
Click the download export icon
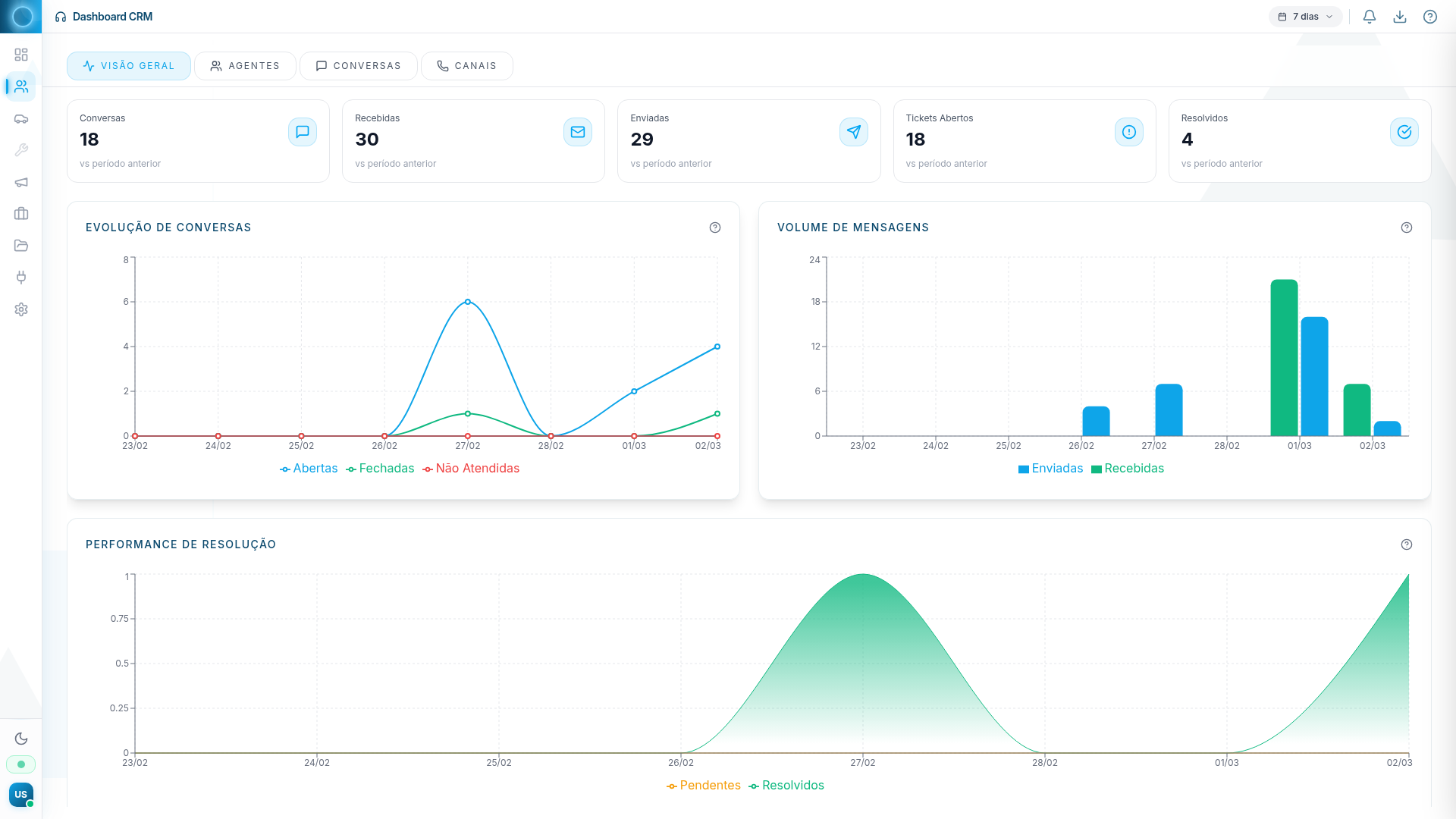(1399, 17)
